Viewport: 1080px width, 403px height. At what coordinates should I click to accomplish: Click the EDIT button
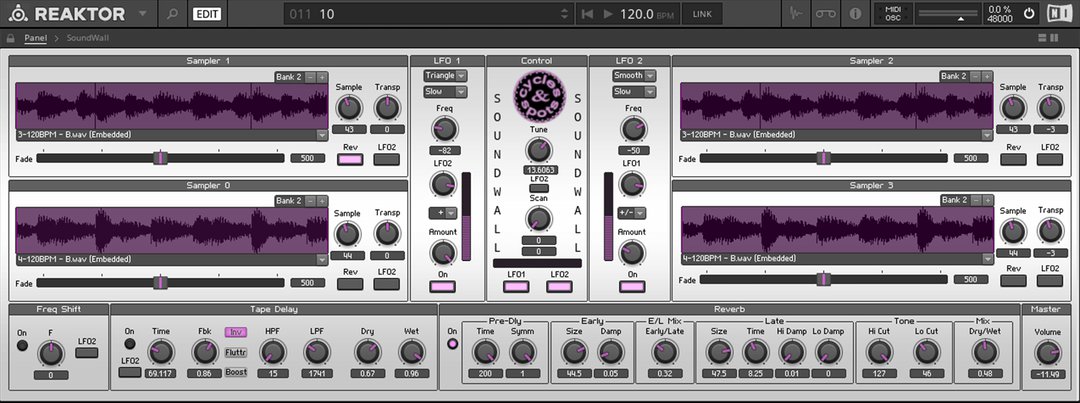(207, 14)
